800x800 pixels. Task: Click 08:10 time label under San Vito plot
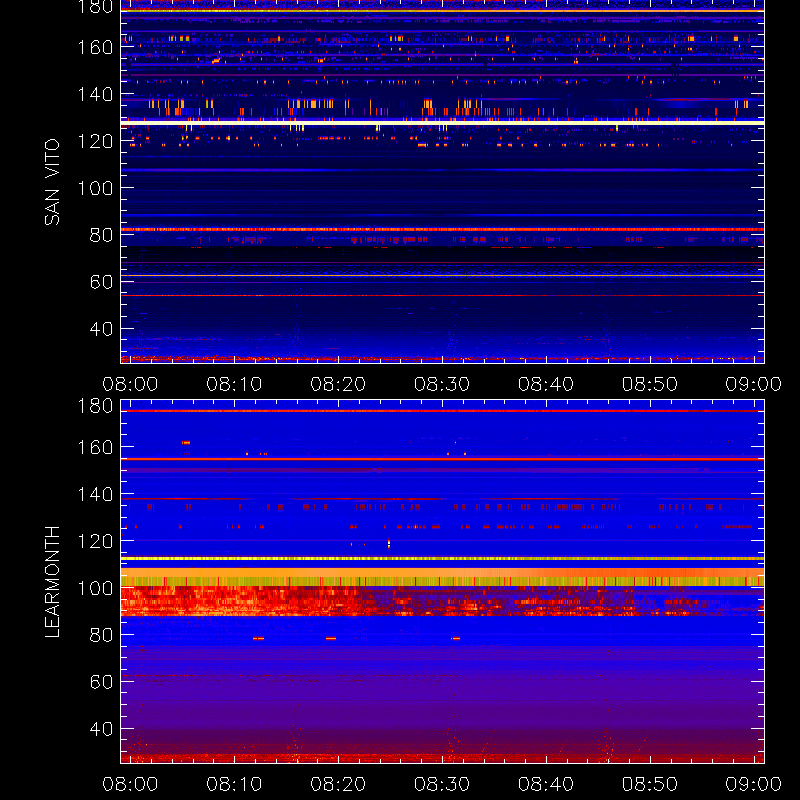[234, 384]
